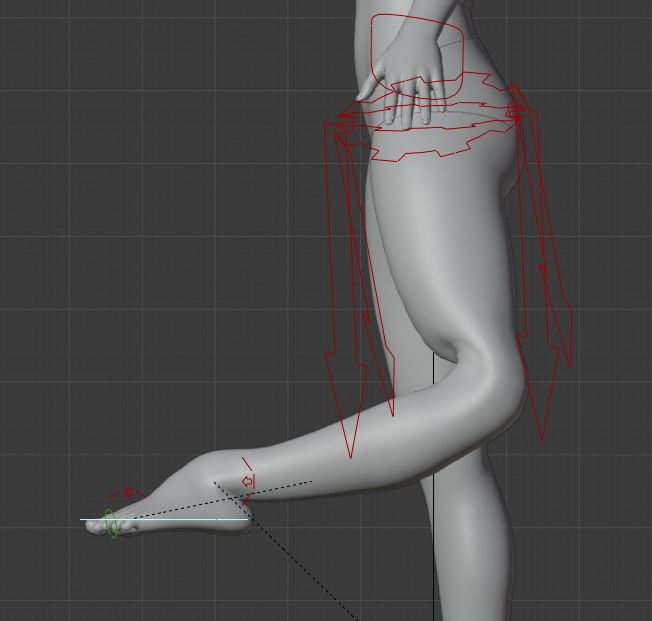Select the white horizontal foot control line
Viewport: 652px width, 621px height.
pyautogui.click(x=165, y=519)
